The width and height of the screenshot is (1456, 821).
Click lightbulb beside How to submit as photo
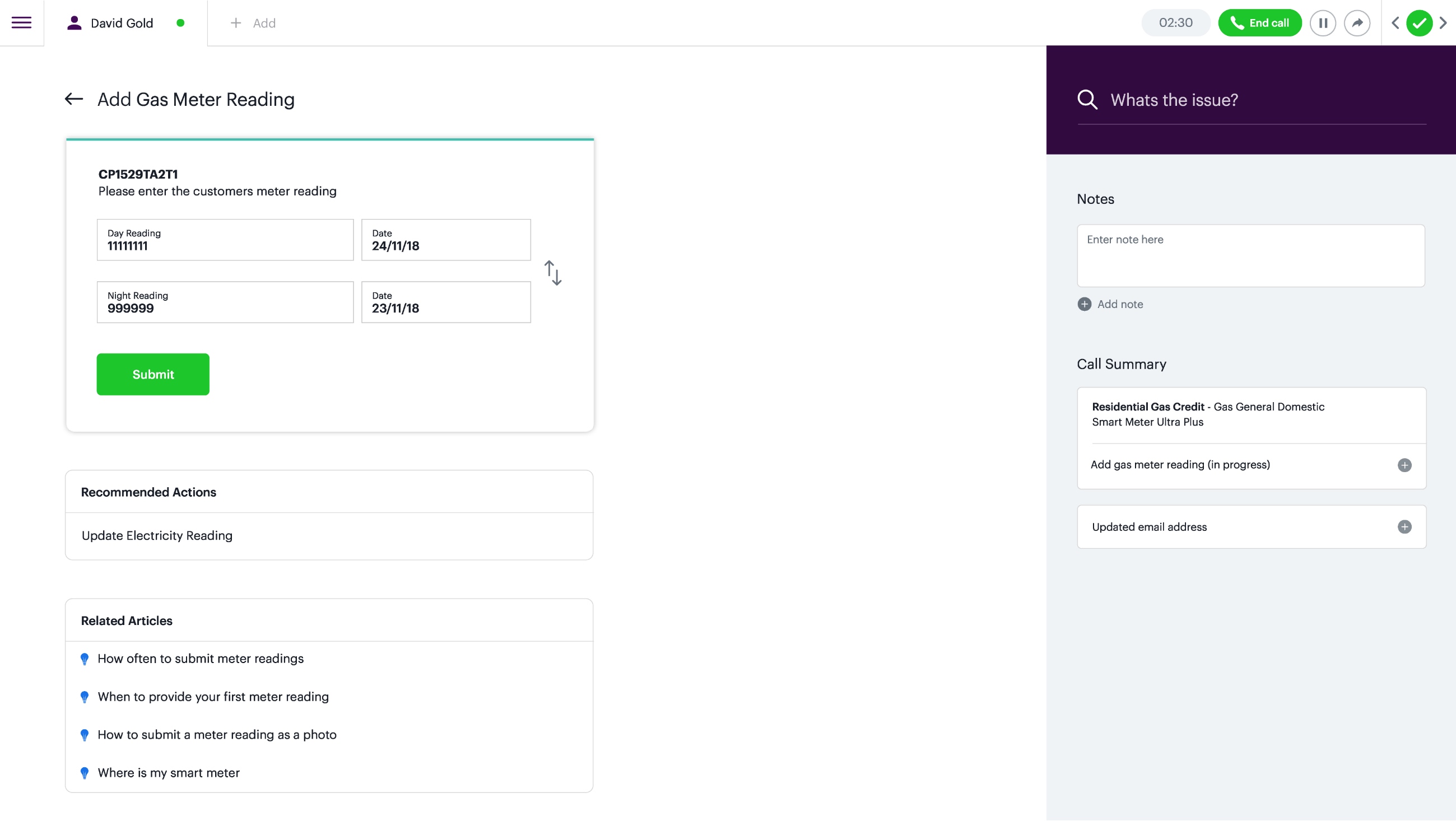click(x=85, y=735)
